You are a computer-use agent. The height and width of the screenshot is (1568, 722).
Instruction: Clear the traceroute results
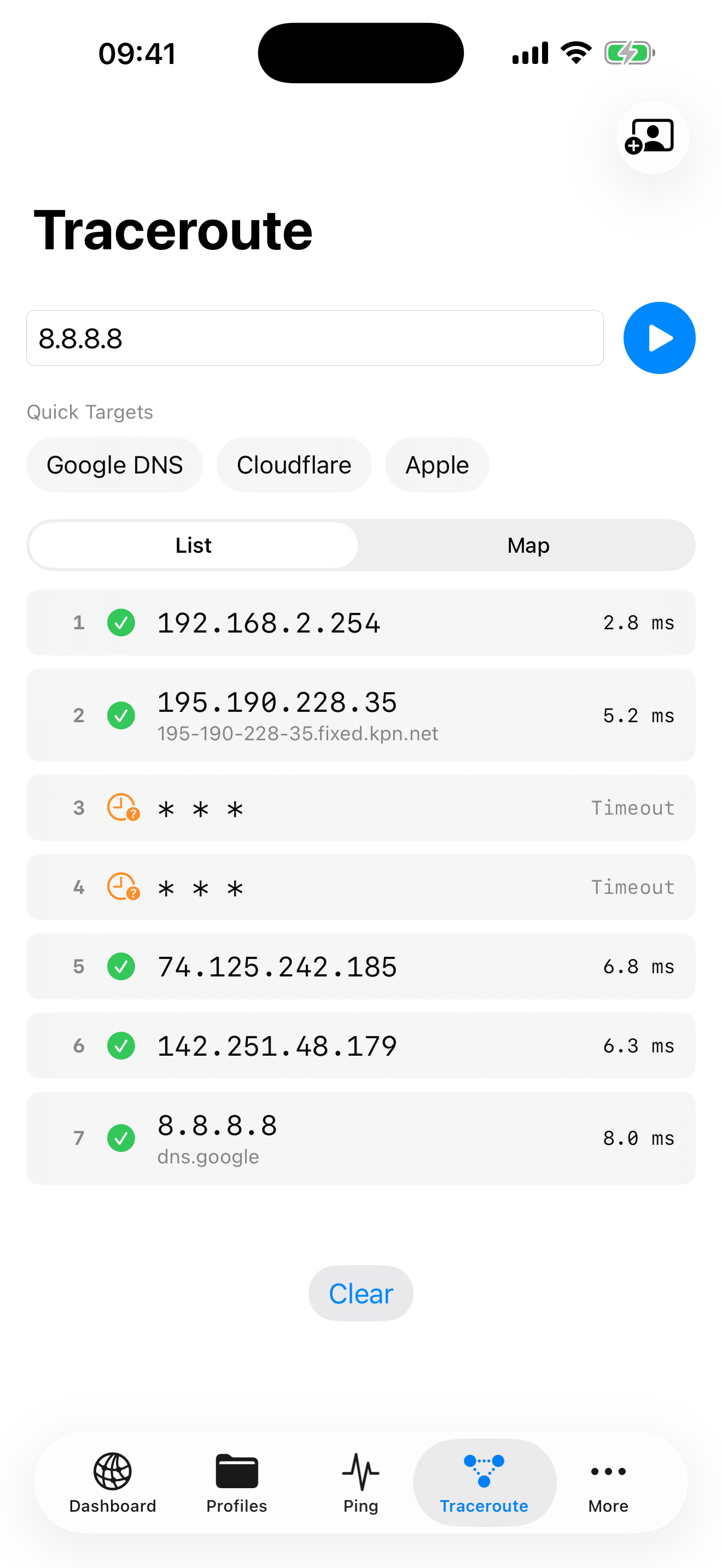coord(360,1294)
